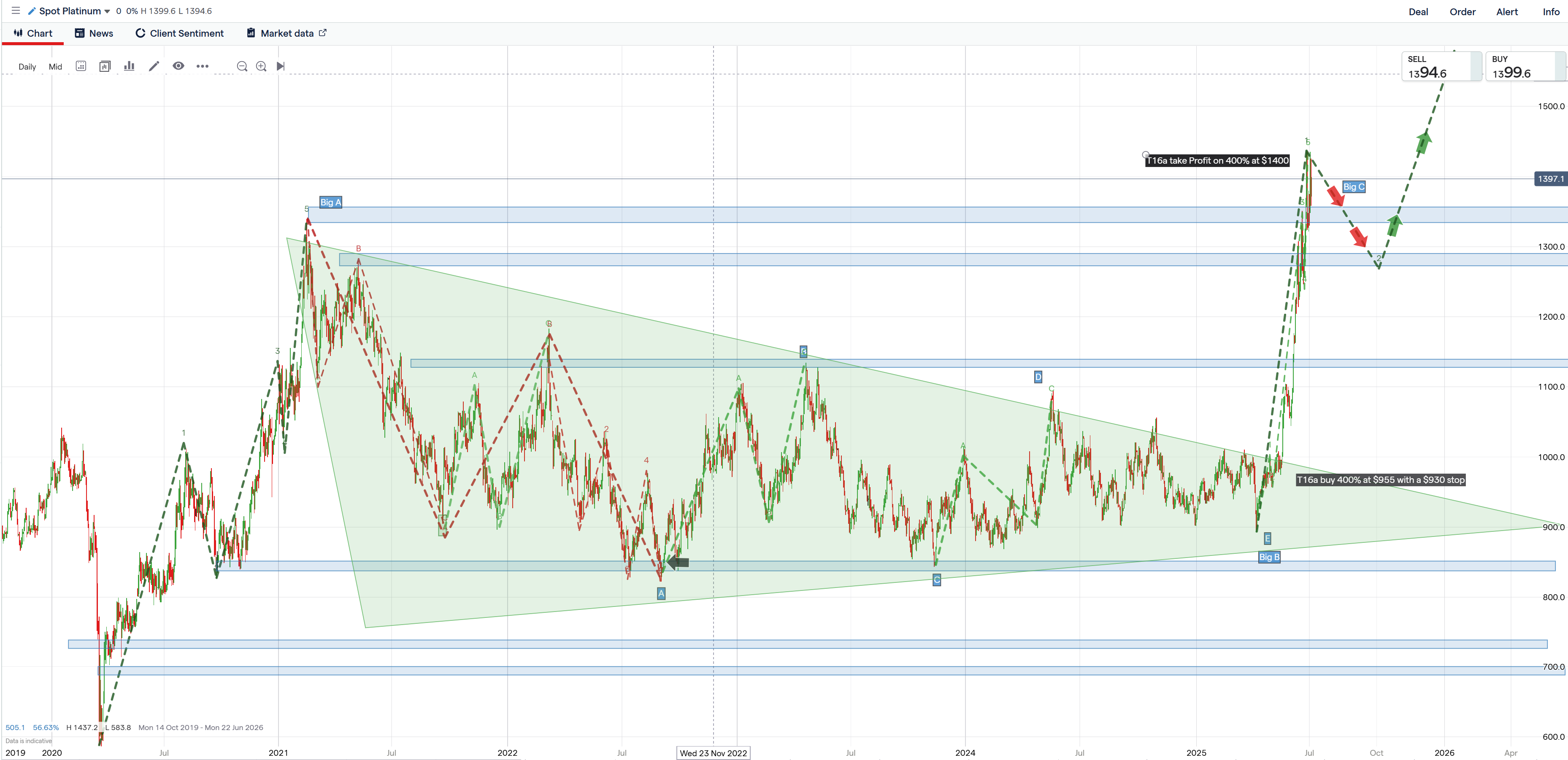The width and height of the screenshot is (1568, 760).
Task: Click the Wed 23 Nov 2022 date marker
Action: (x=713, y=753)
